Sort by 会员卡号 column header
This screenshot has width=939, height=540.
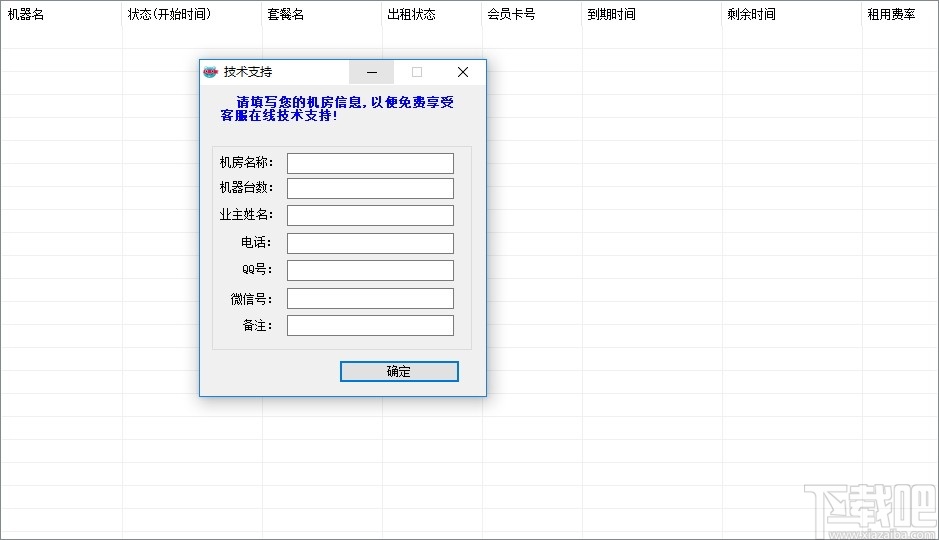click(x=532, y=14)
